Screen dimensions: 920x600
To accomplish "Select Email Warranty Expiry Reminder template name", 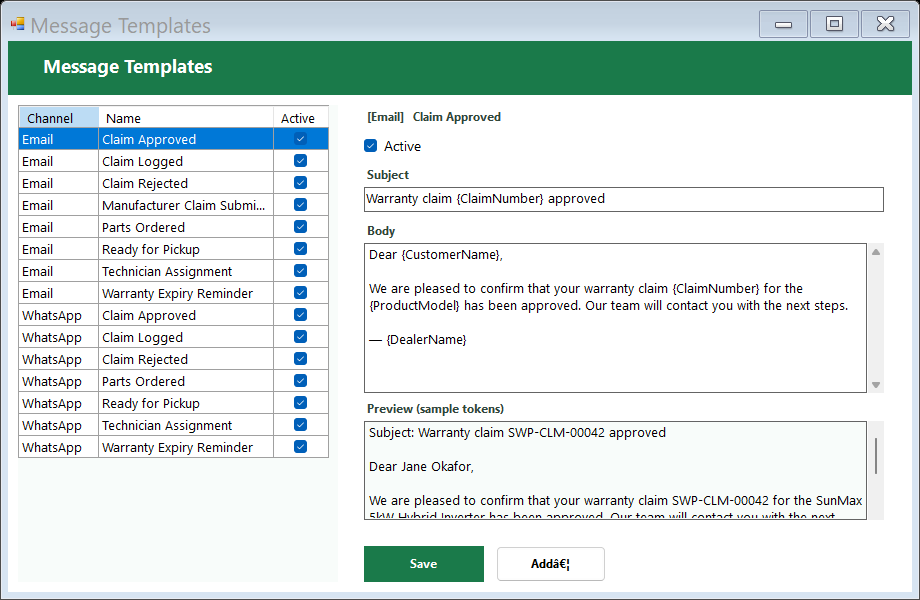I will pos(186,293).
